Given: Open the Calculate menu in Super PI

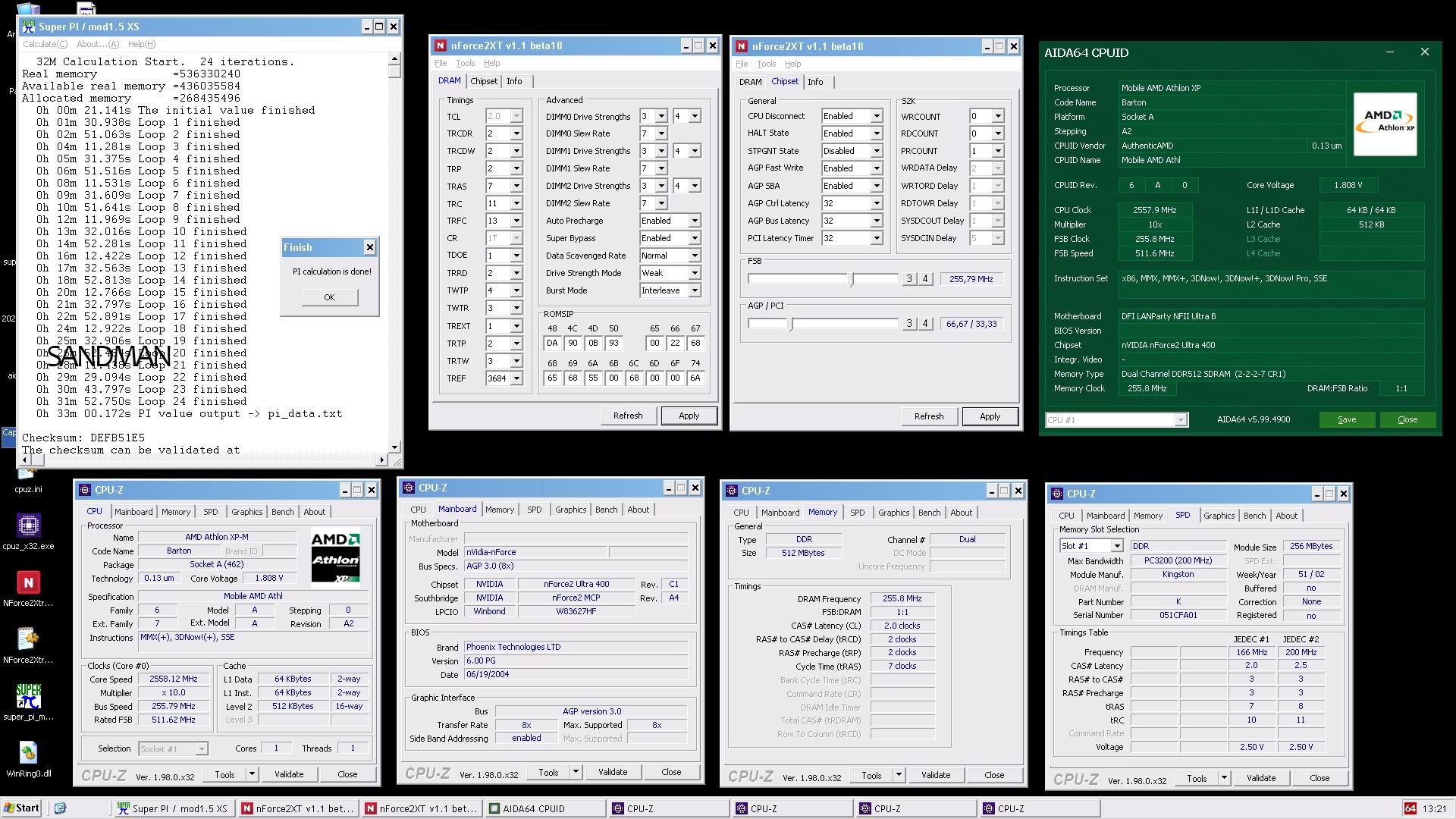Looking at the screenshot, I should tap(45, 44).
